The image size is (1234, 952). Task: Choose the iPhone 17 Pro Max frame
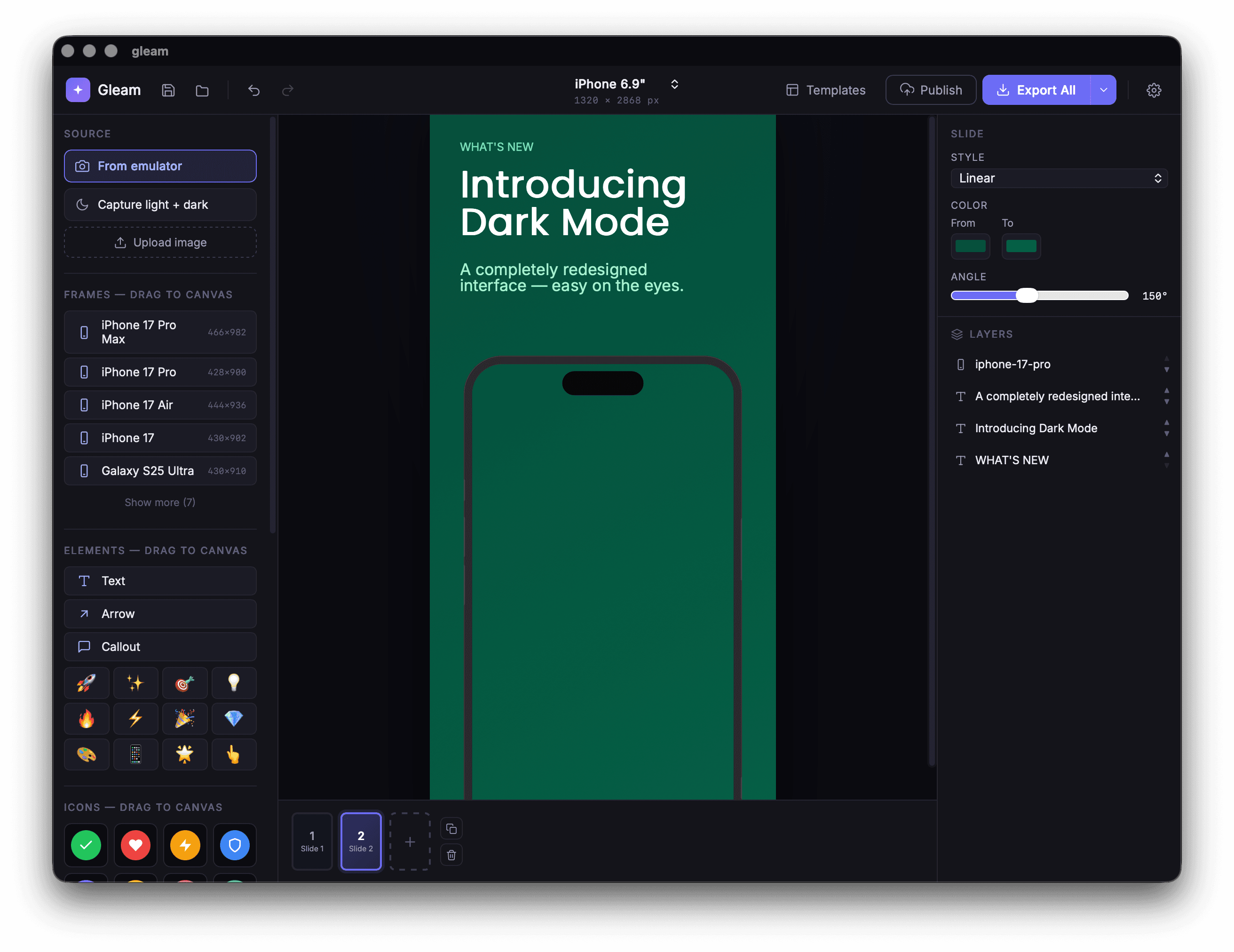pos(160,332)
